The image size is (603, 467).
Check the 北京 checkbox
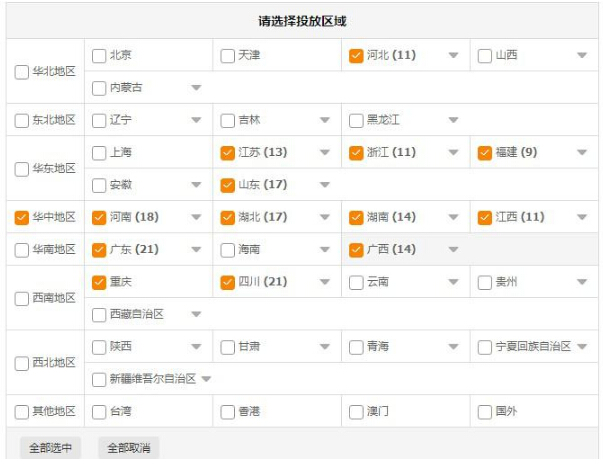click(99, 56)
